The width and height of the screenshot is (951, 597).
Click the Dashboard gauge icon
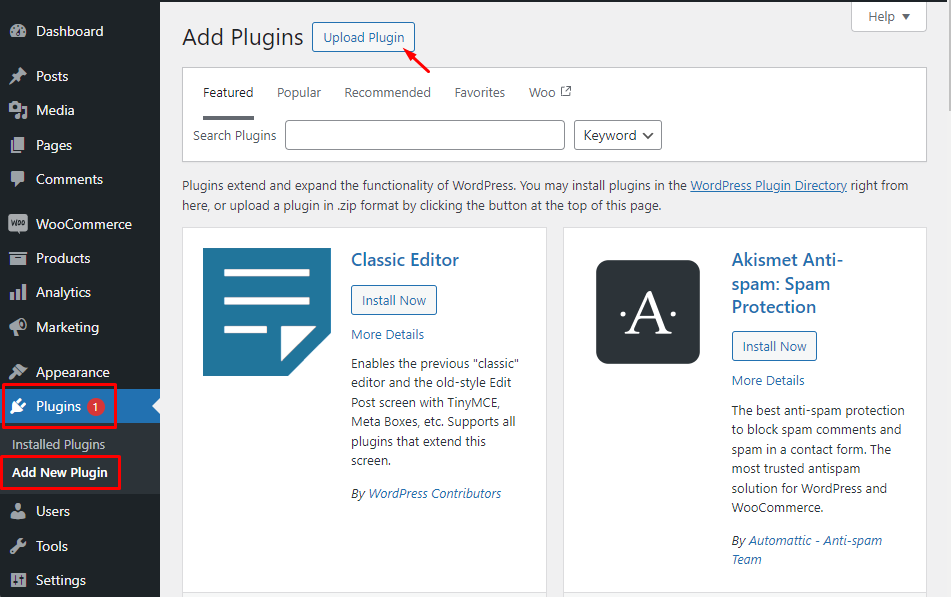click(x=18, y=31)
